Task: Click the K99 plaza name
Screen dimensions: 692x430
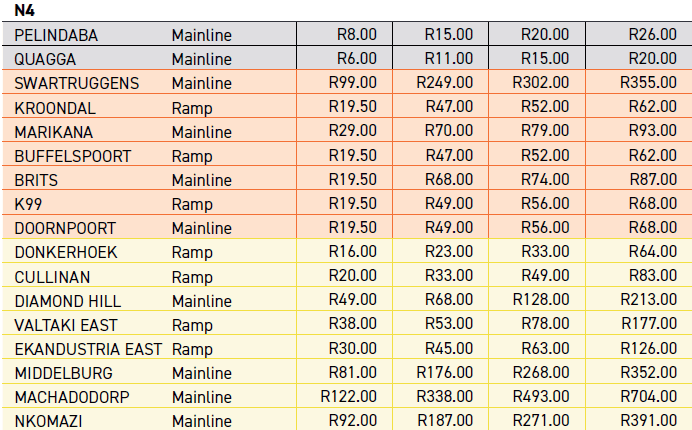Action: tap(29, 204)
